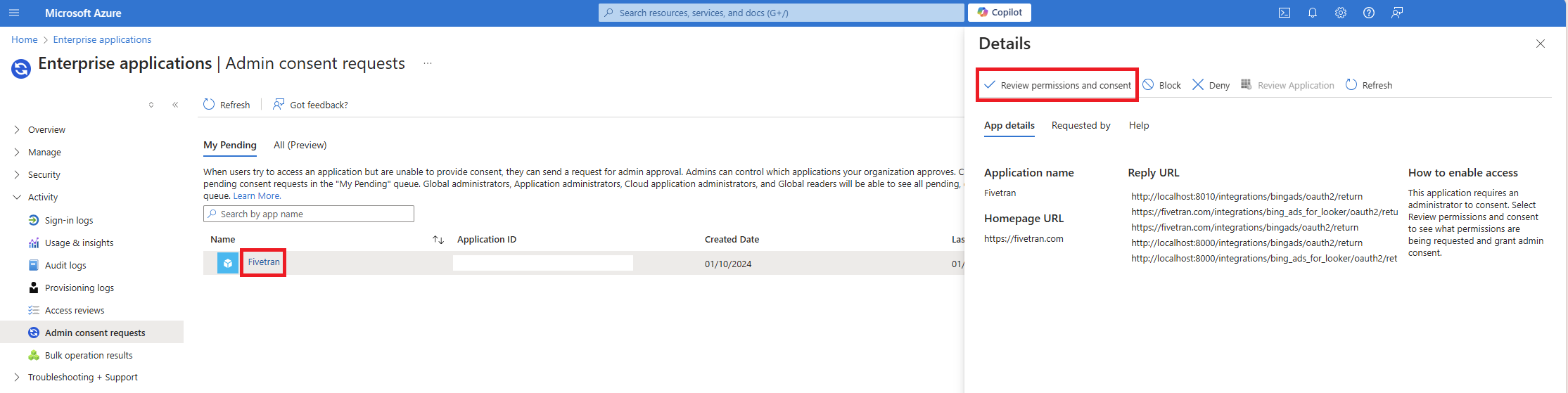This screenshot has width=1568, height=393.
Task: Click the help question mark icon
Action: click(x=1368, y=13)
